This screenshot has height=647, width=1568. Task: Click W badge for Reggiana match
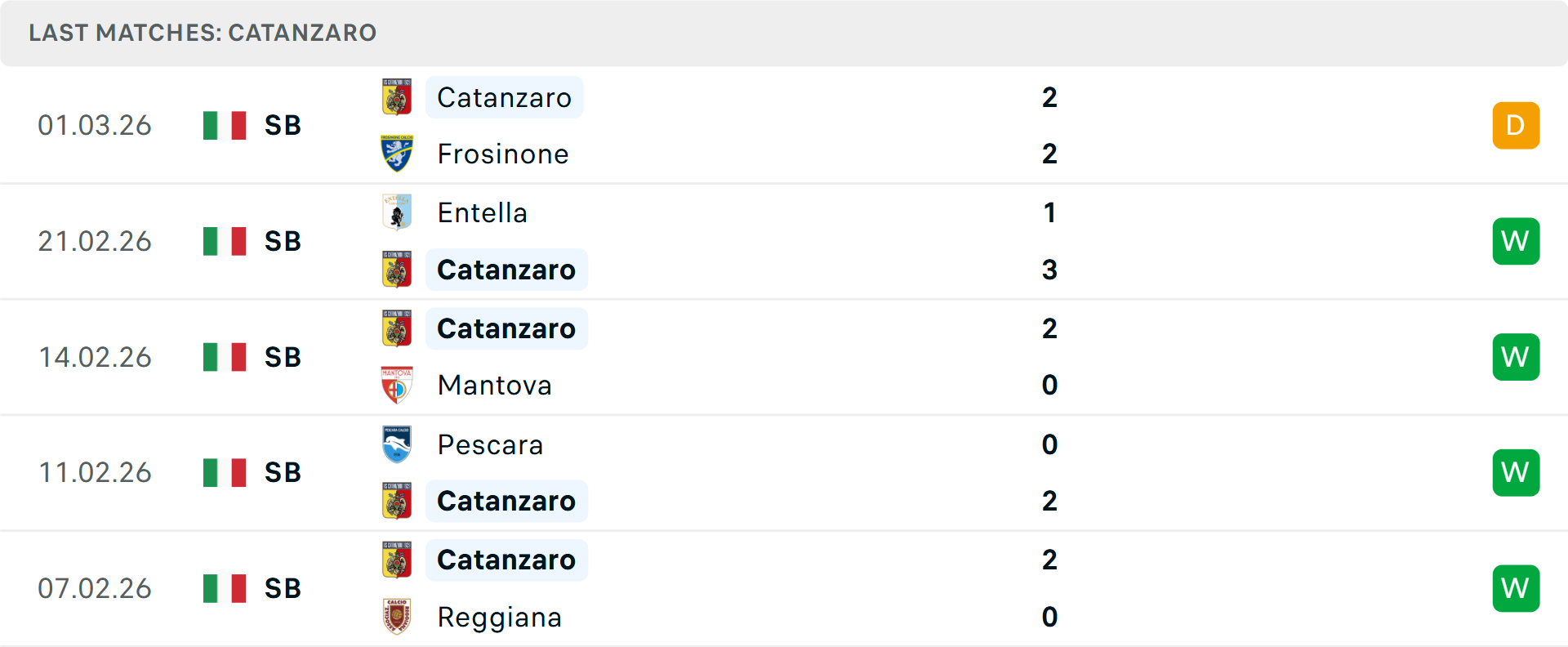point(1515,588)
